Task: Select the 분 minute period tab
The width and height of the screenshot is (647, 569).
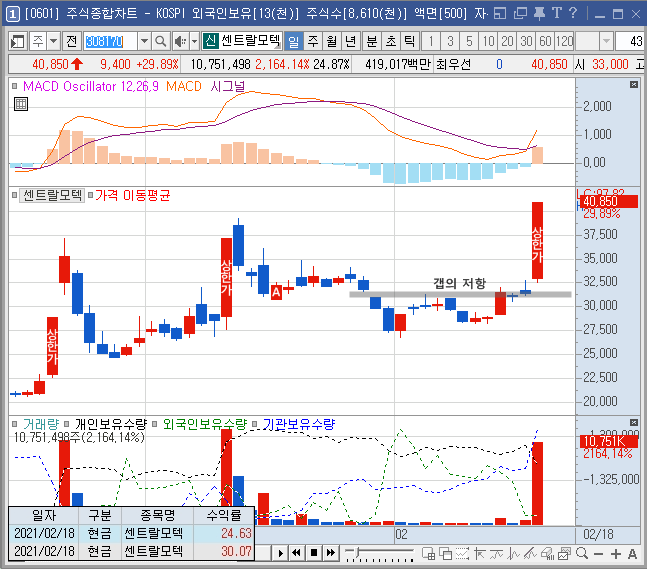Action: [x=371, y=41]
